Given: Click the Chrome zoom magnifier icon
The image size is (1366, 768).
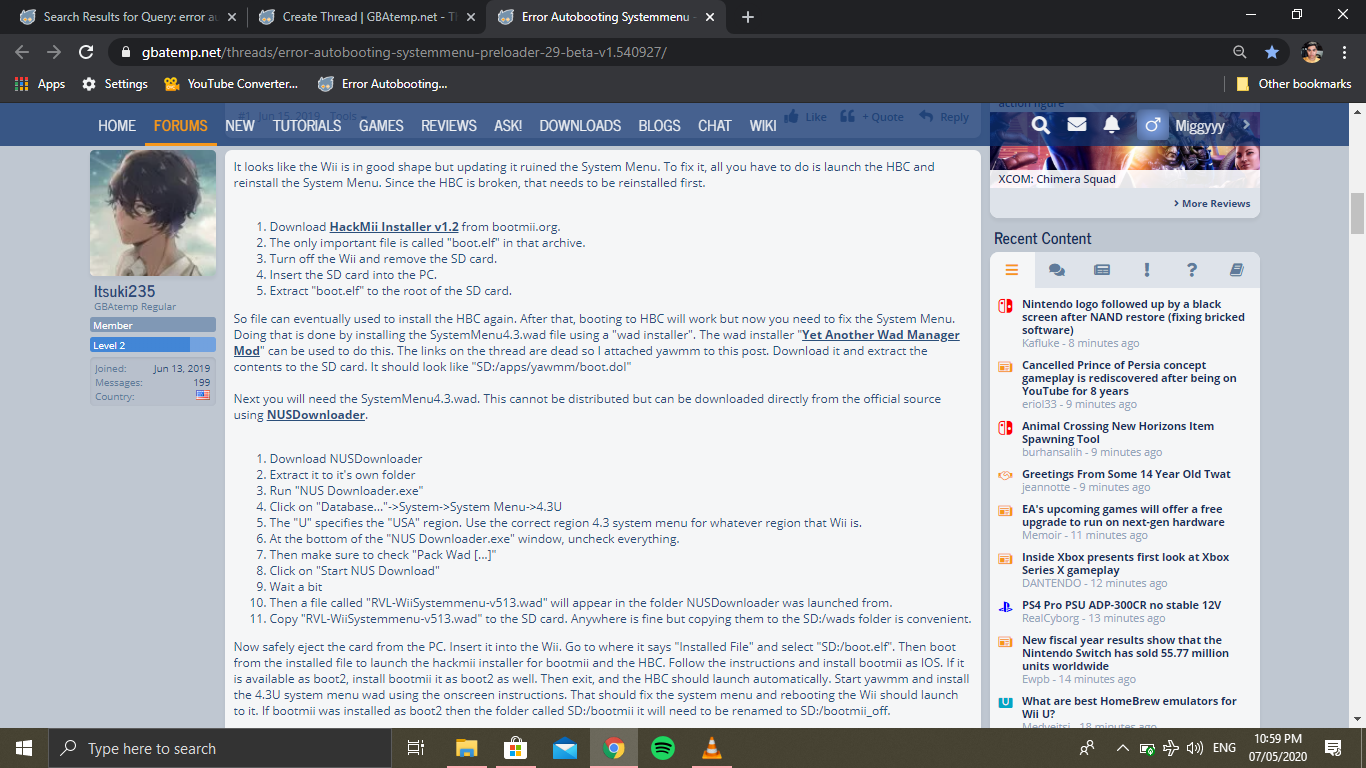Looking at the screenshot, I should 1240,52.
